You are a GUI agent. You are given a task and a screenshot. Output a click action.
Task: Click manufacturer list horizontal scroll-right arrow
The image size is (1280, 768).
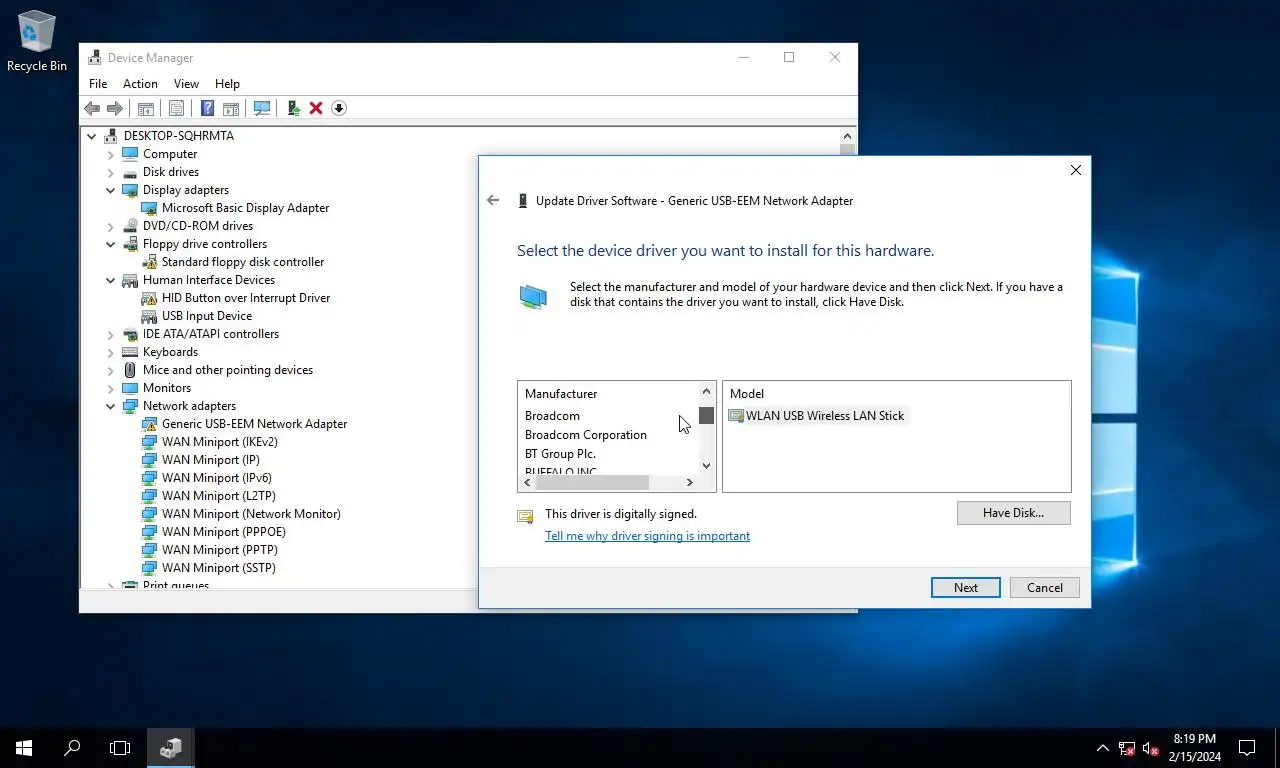(689, 483)
